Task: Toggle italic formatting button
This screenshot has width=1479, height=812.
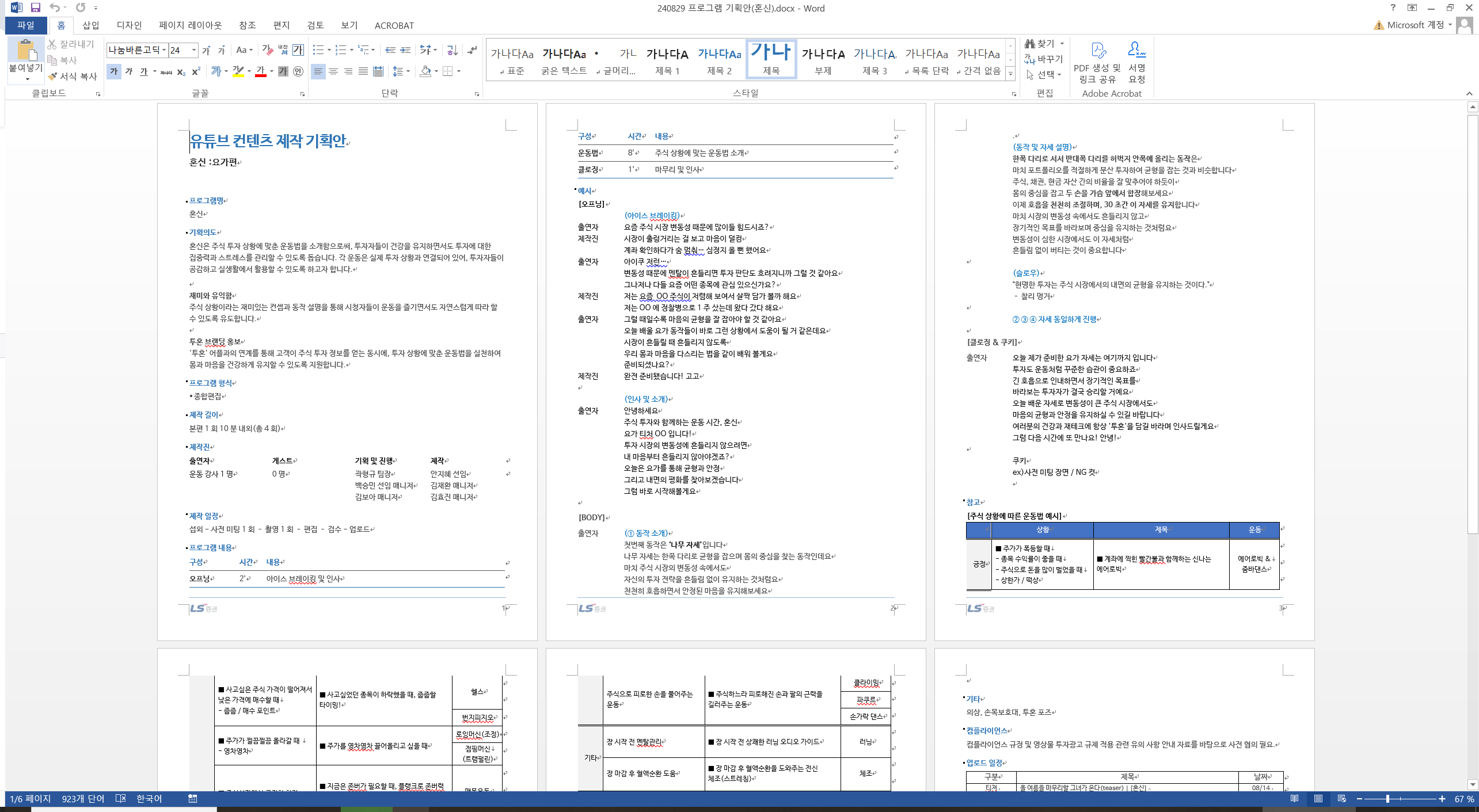Action: [x=129, y=72]
